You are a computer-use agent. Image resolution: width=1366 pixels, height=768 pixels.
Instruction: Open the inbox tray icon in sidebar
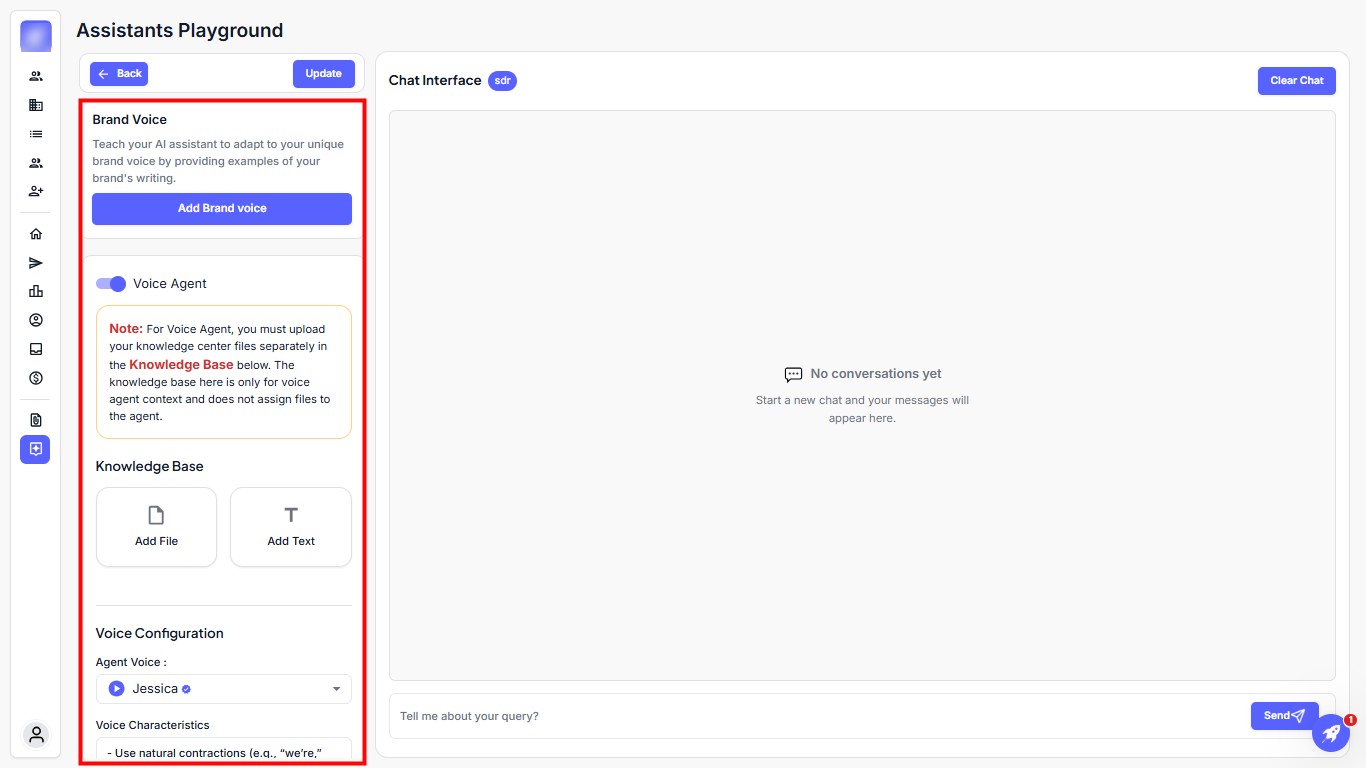click(36, 349)
